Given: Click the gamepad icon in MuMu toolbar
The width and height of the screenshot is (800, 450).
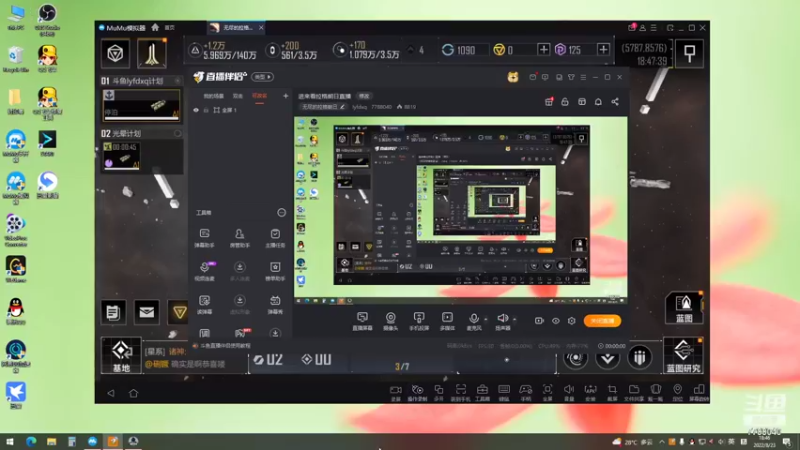Looking at the screenshot, I should (x=526, y=392).
